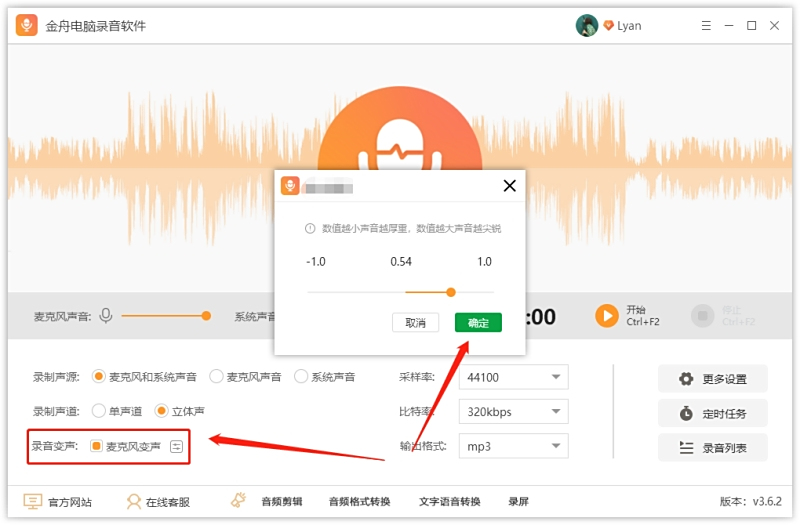This screenshot has width=800, height=525.
Task: Open the voice-change settings icon beside 麦克风变声
Action: click(x=176, y=446)
